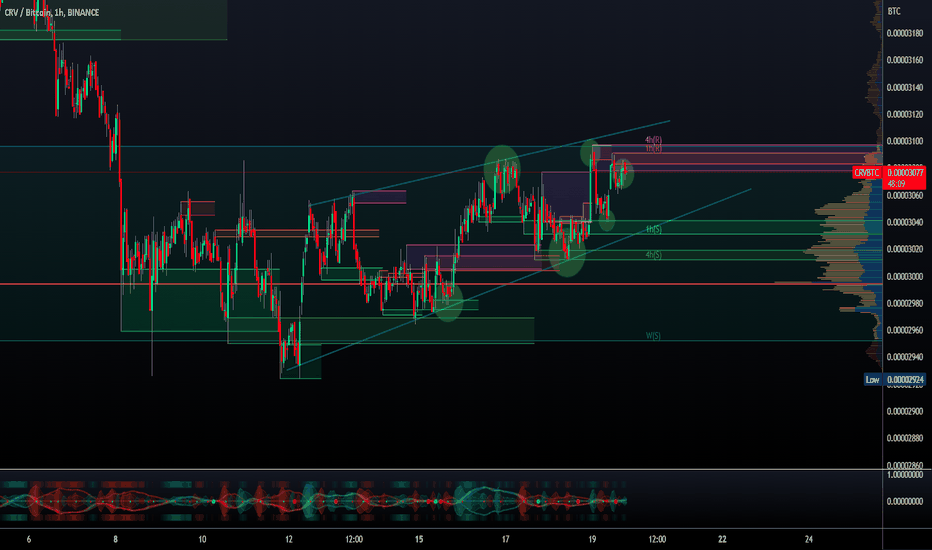Click the current price tag 0.00003077
The image size is (932, 550).
905,173
